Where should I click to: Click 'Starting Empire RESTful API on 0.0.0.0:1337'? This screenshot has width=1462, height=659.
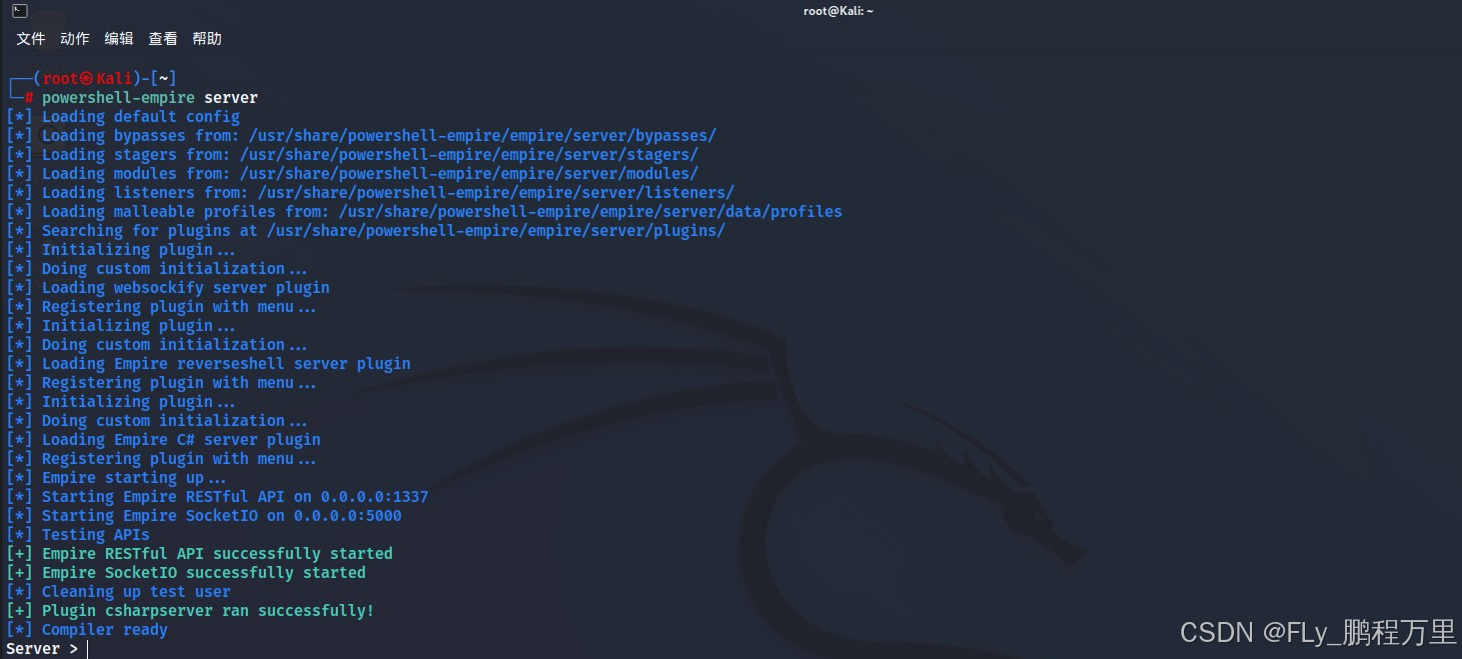[218, 497]
